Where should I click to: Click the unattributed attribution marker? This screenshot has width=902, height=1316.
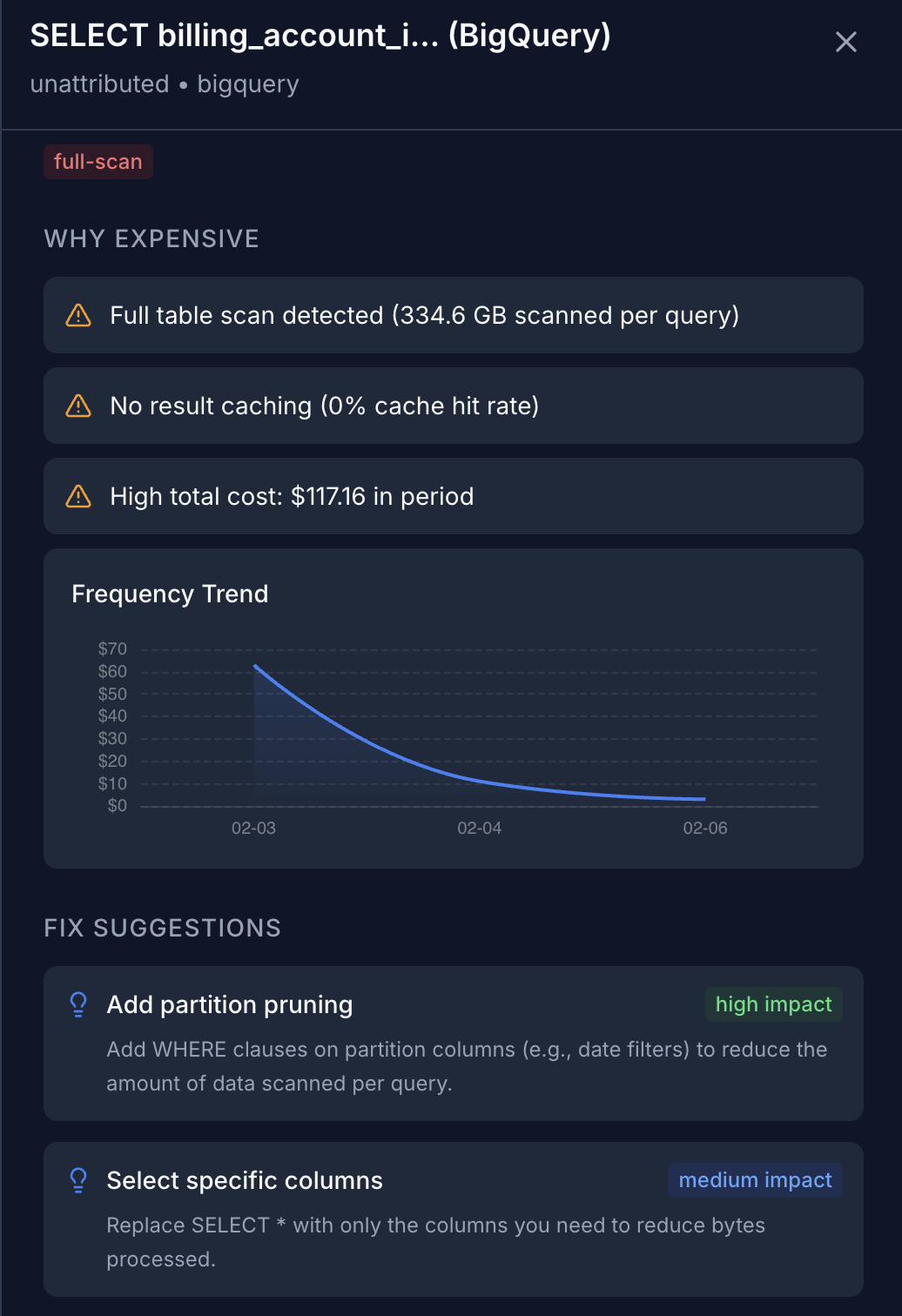98,84
